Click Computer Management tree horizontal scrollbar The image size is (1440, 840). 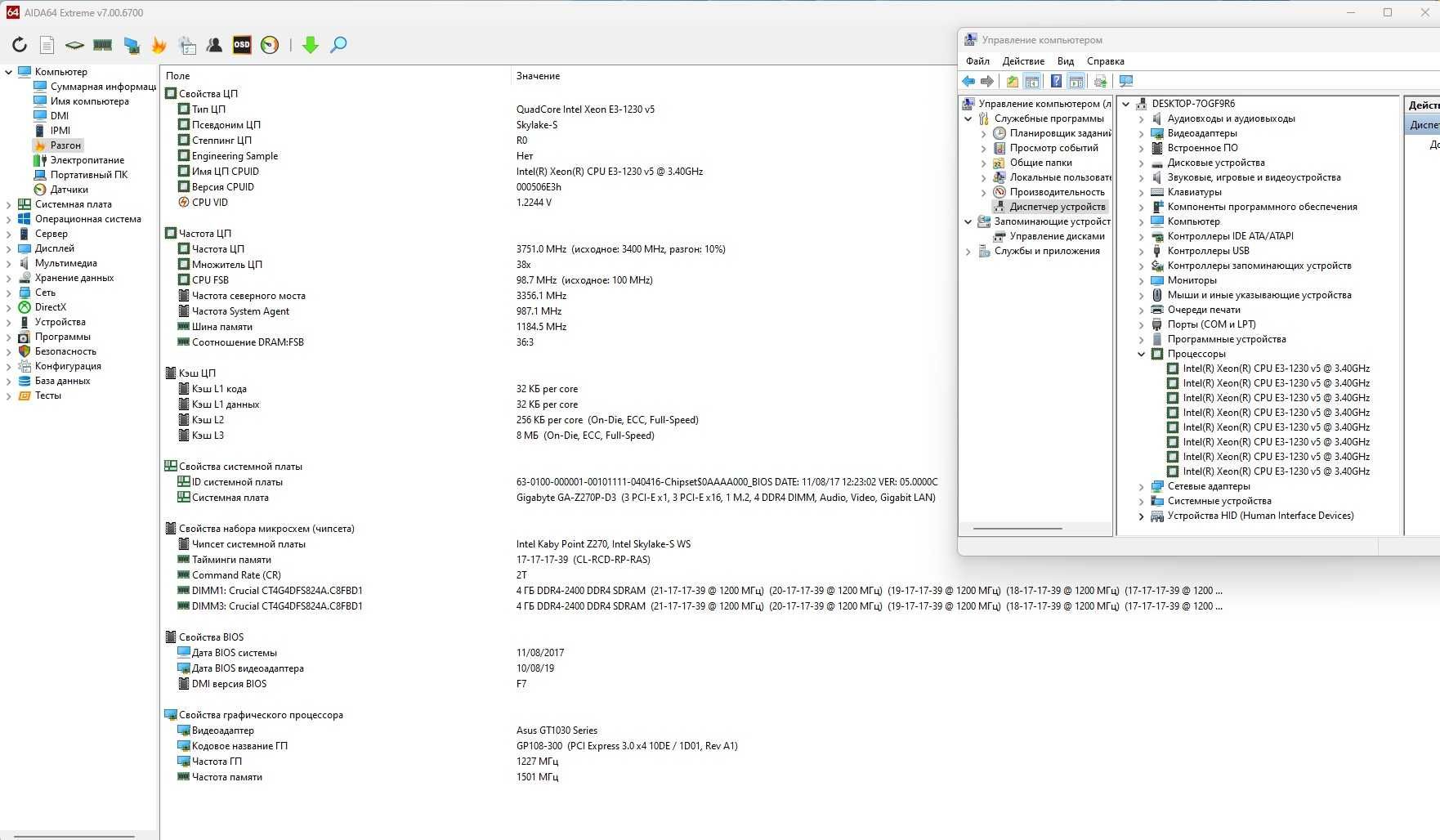pyautogui.click(x=1017, y=529)
